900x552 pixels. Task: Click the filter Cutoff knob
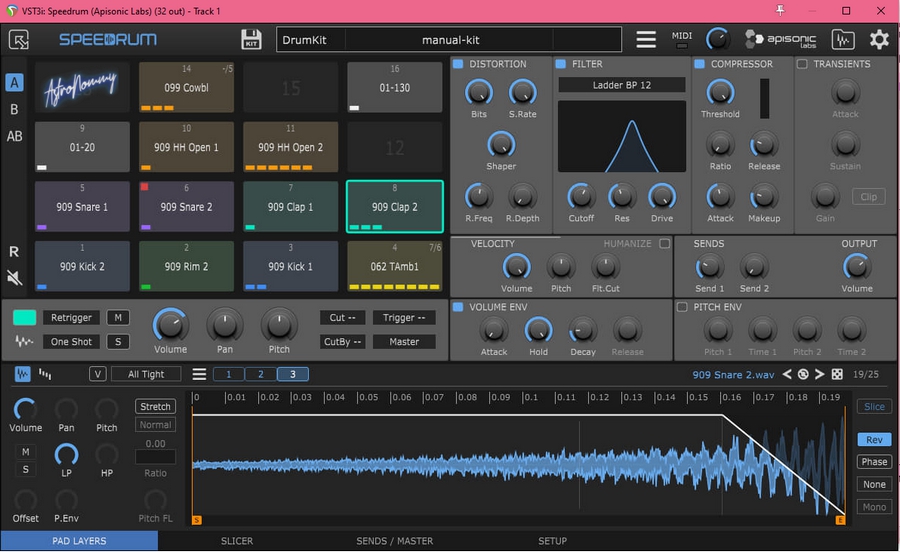[x=581, y=195]
